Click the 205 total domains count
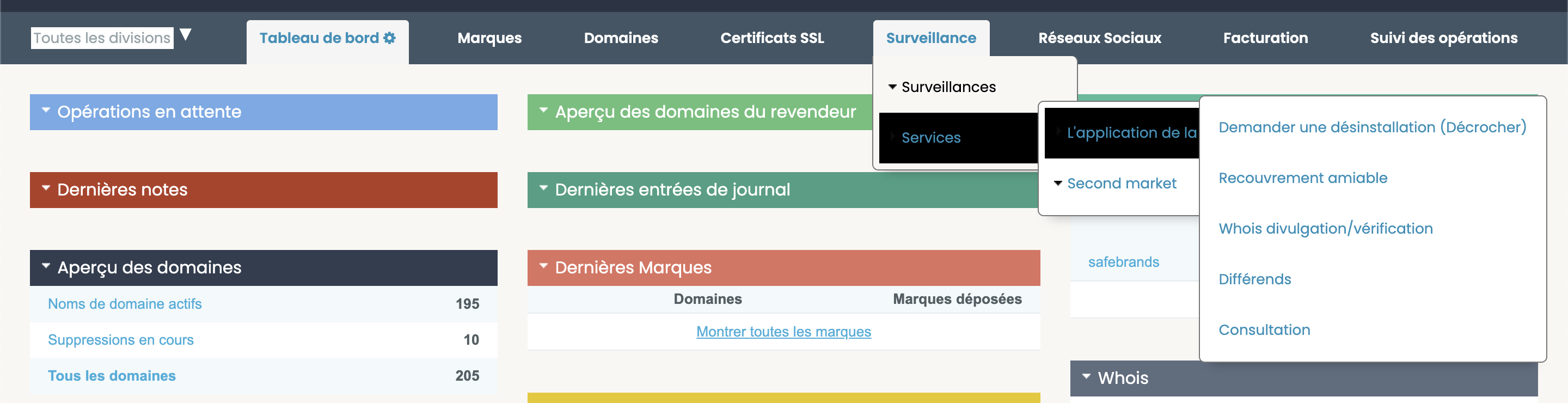This screenshot has height=403, width=1568. [467, 376]
